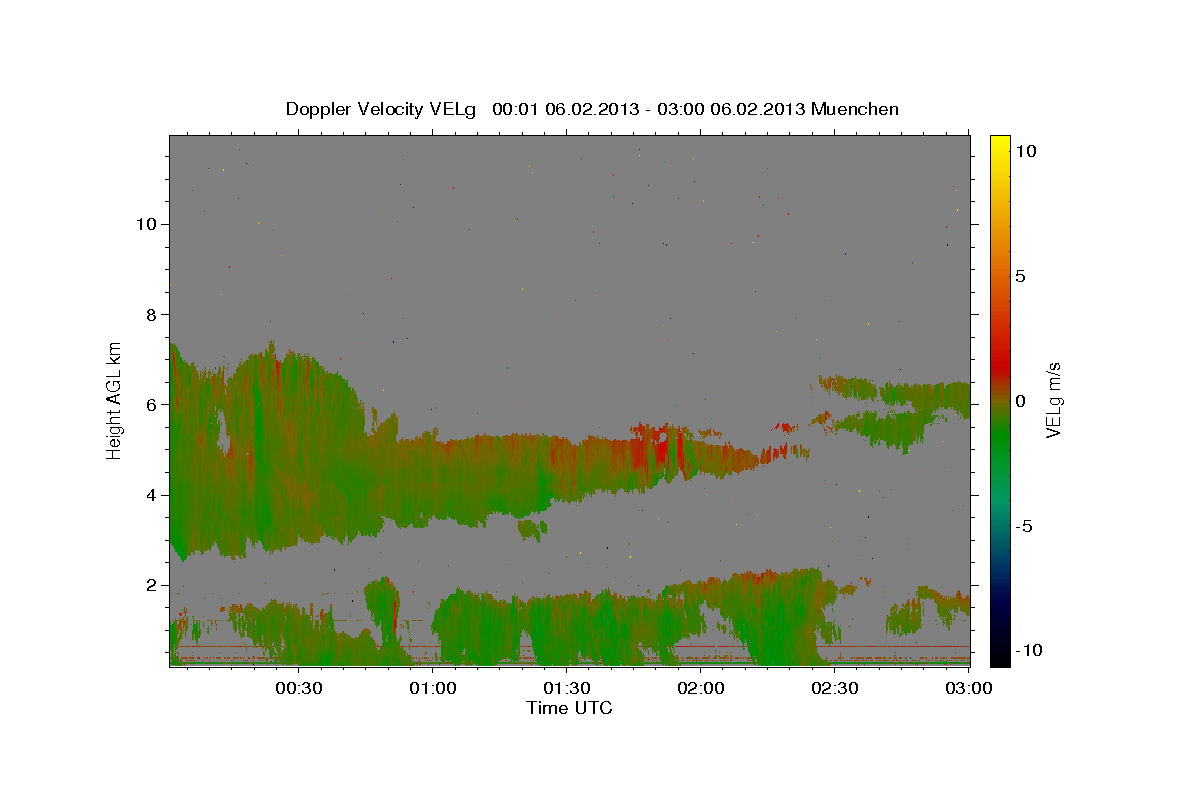Image resolution: width=1200 pixels, height=800 pixels.
Task: Click the height axis value 2
Action: (151, 585)
